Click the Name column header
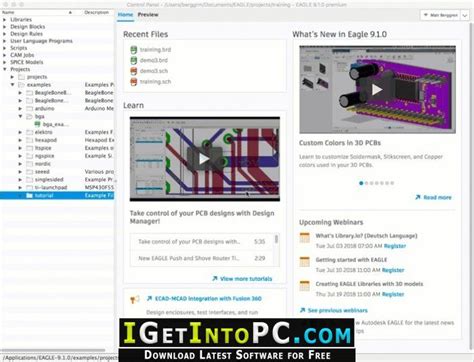The height and width of the screenshot is (362, 474). tap(37, 12)
